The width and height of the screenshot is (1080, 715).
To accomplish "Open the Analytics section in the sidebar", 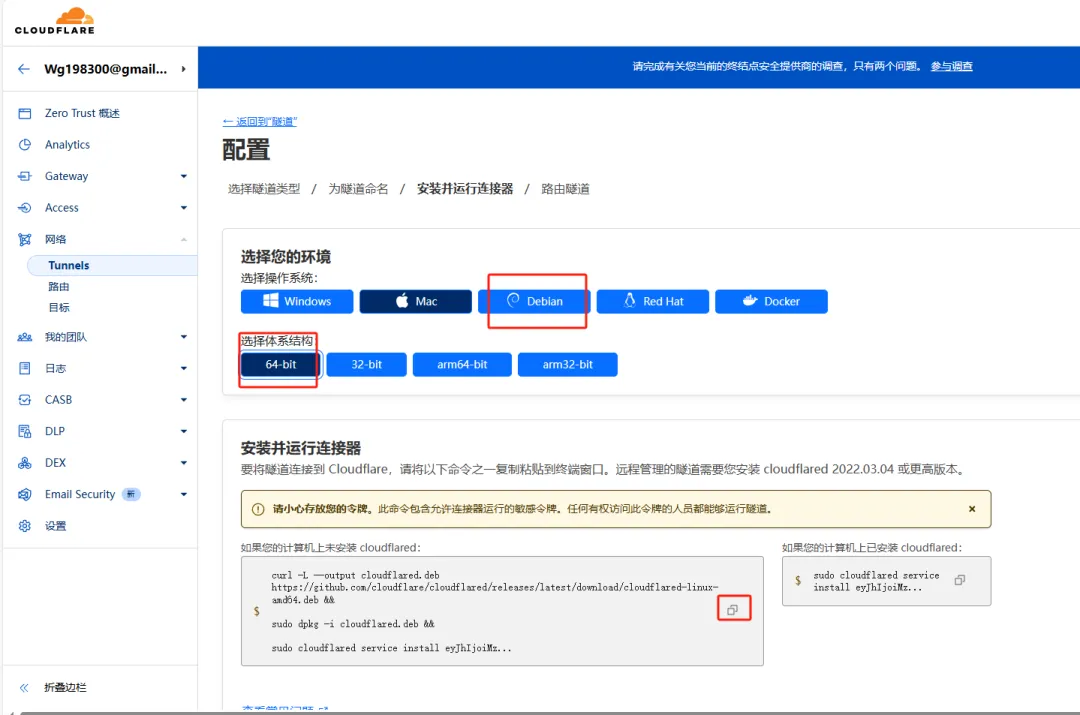I will [68, 144].
